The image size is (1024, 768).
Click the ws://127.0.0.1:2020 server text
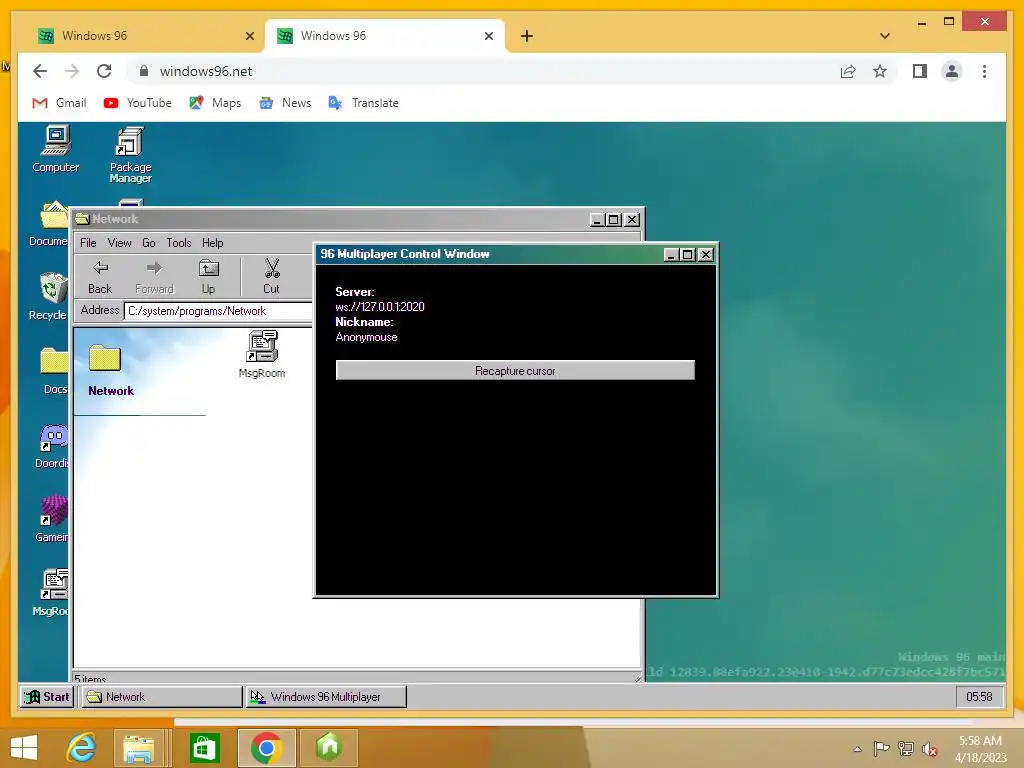pos(380,307)
